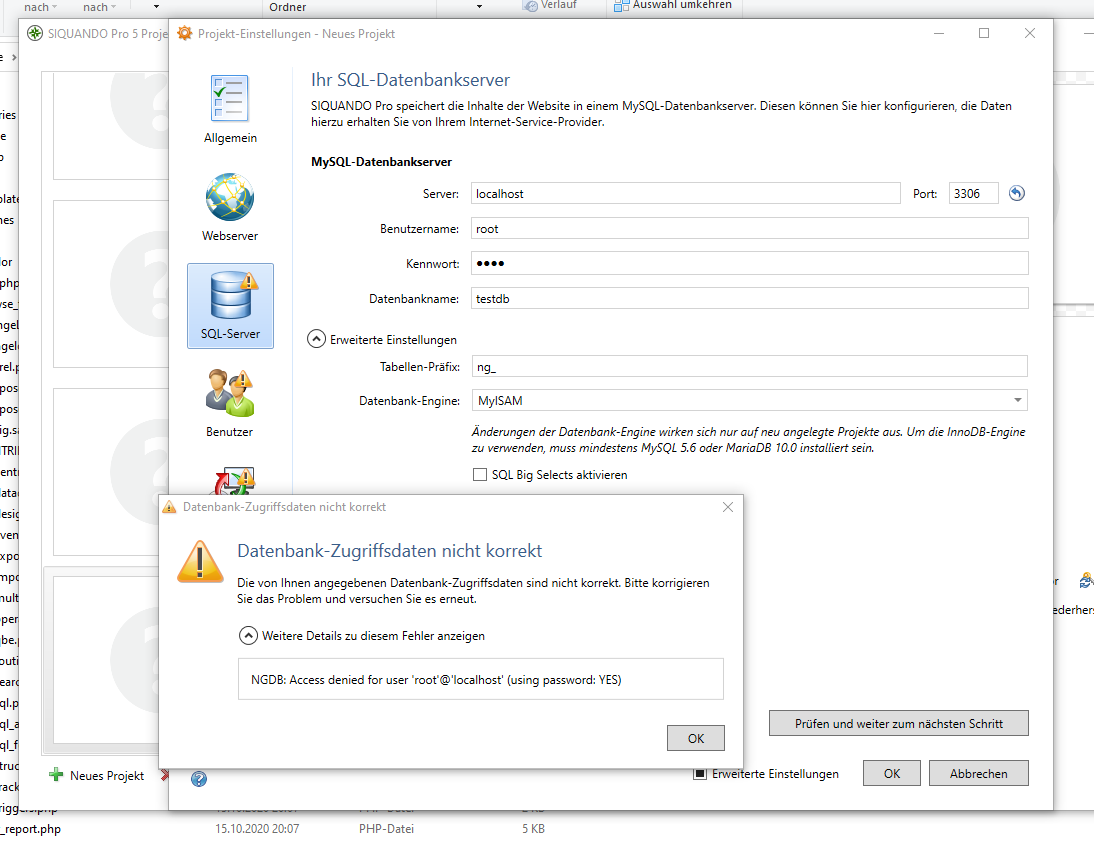Open help via the blue question mark icon

199,779
